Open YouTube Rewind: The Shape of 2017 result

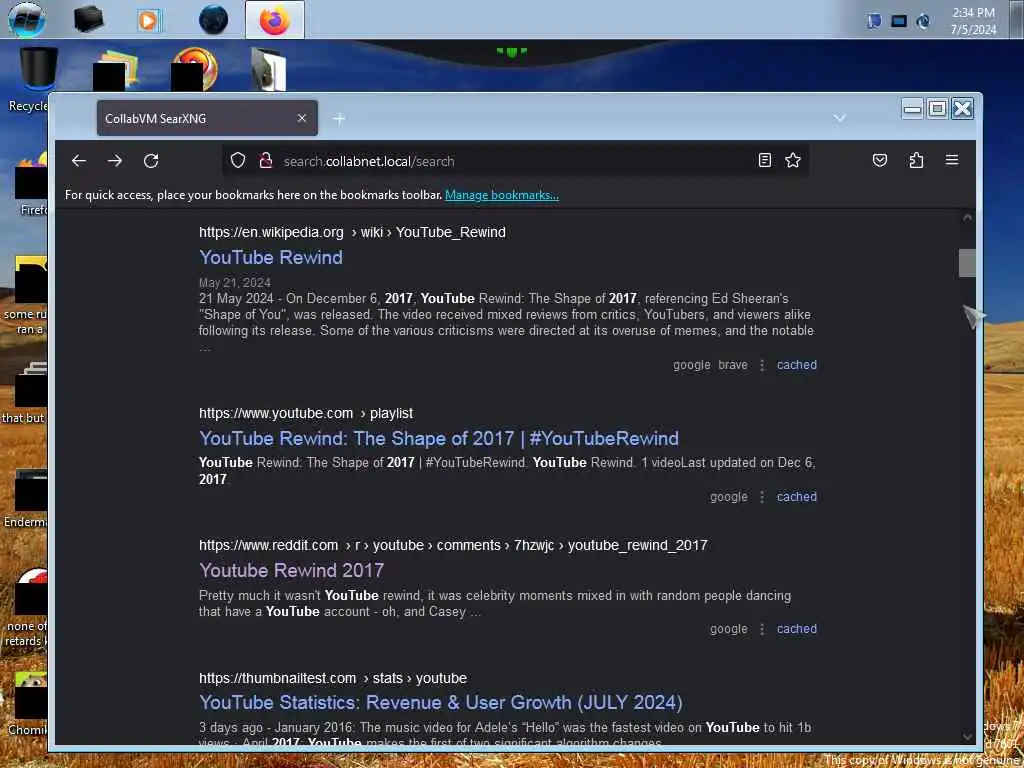coord(439,438)
